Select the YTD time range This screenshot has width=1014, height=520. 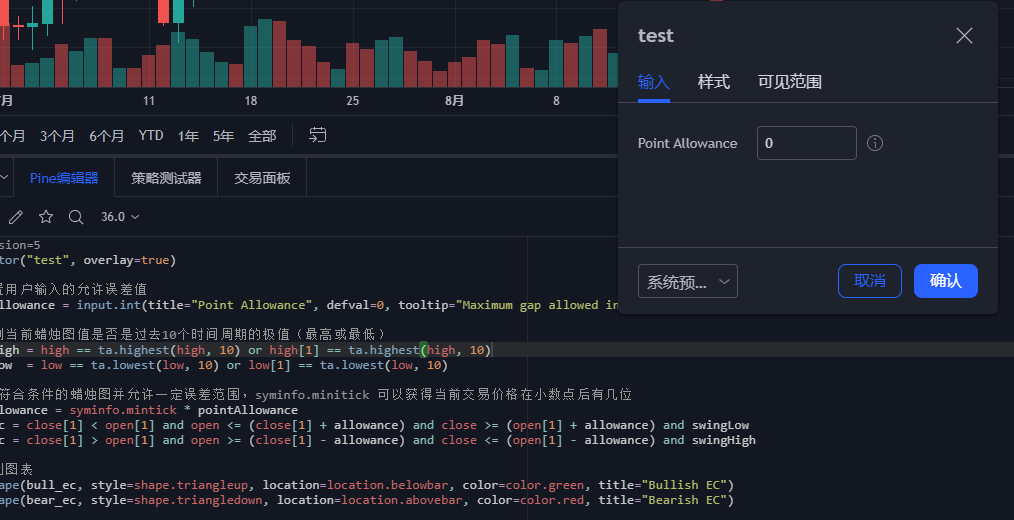[151, 136]
